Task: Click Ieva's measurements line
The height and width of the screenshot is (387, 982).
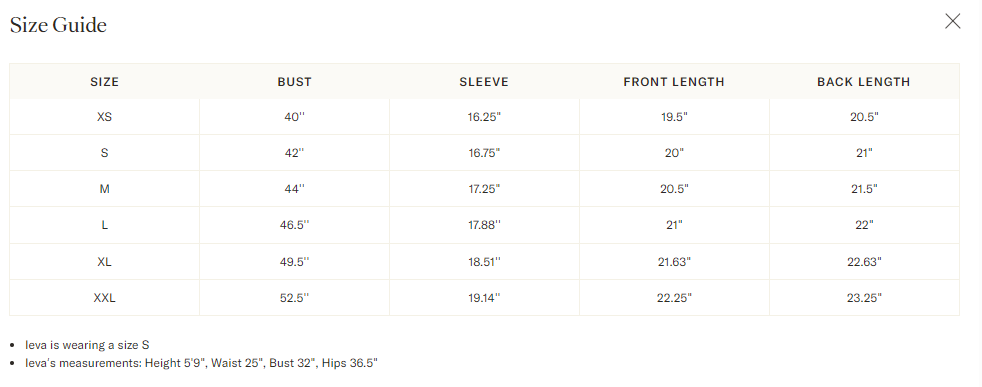Action: (202, 363)
